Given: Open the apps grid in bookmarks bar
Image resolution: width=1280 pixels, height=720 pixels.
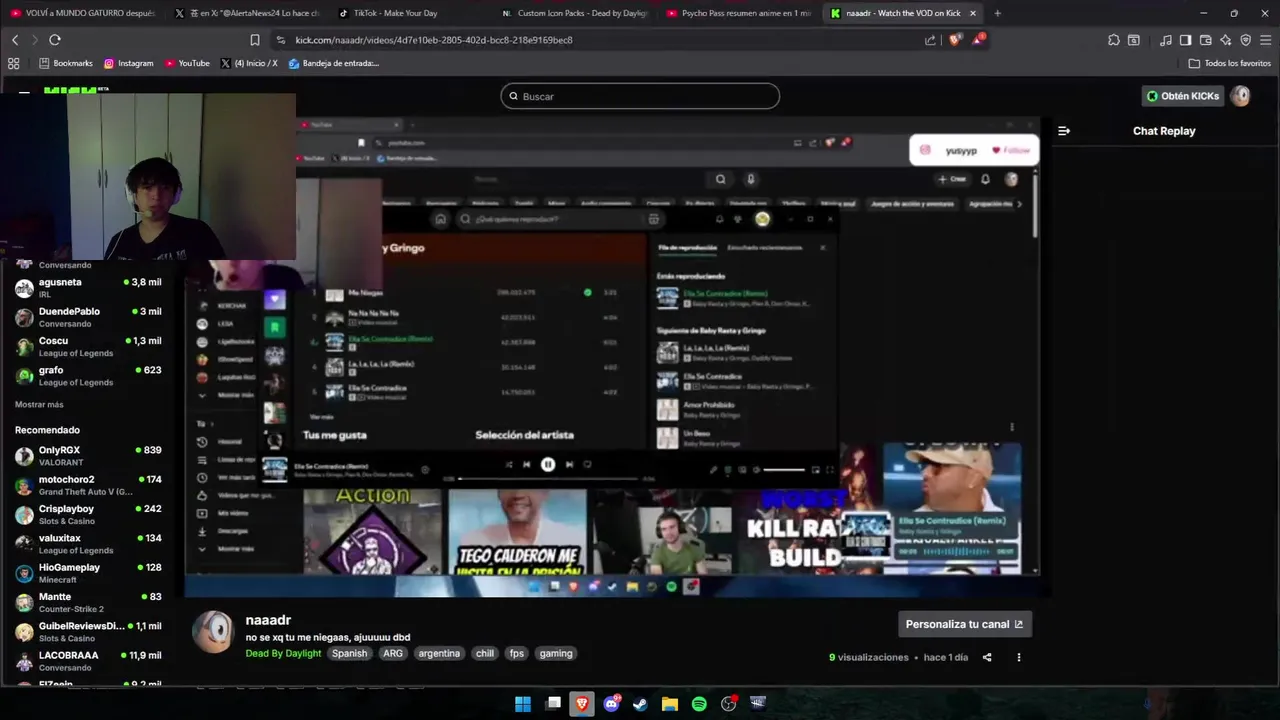Looking at the screenshot, I should (14, 63).
